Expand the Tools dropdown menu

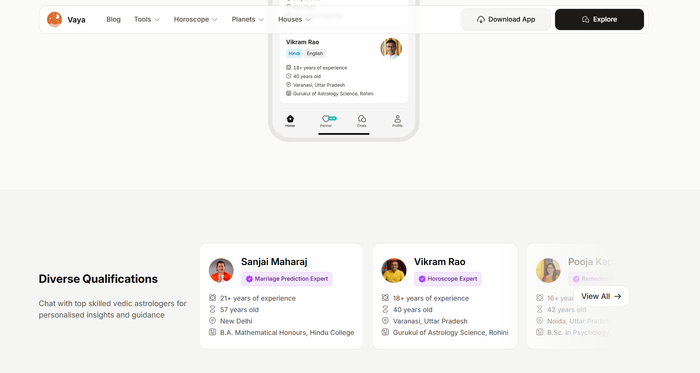click(147, 20)
